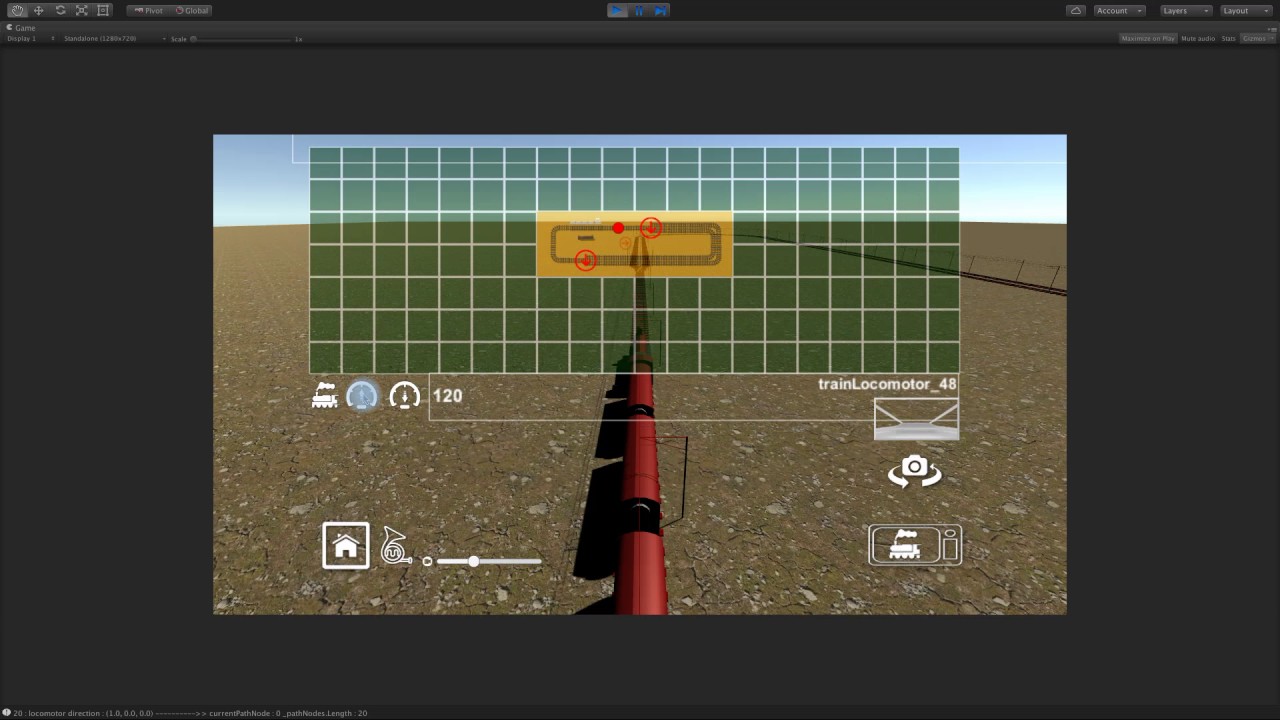Toggle Maximize on Play
The width and height of the screenshot is (1280, 720).
coord(1147,38)
